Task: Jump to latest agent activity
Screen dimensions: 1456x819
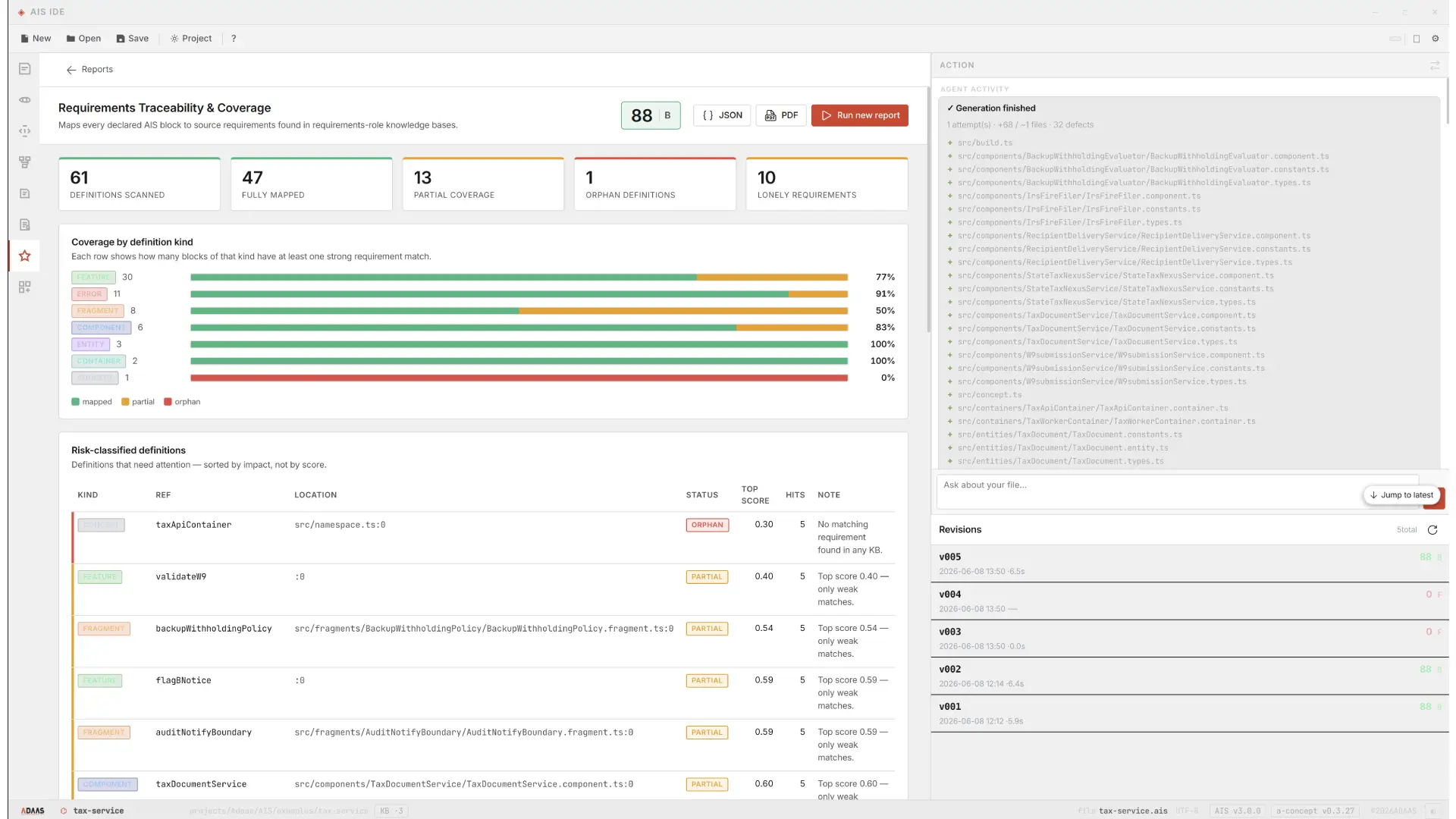Action: coord(1401,495)
